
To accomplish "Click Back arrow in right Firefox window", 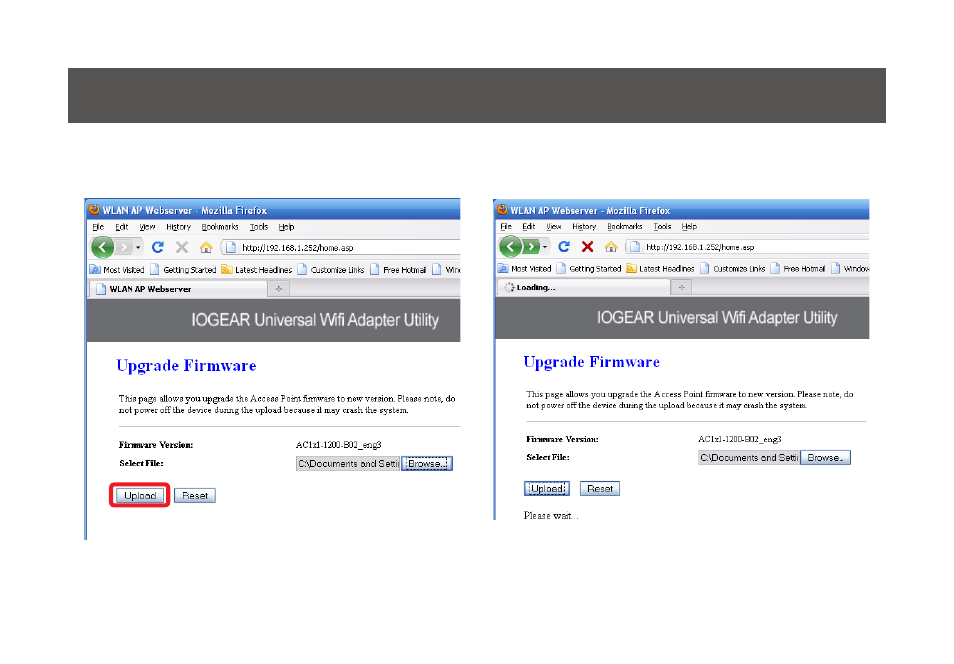I will point(510,246).
